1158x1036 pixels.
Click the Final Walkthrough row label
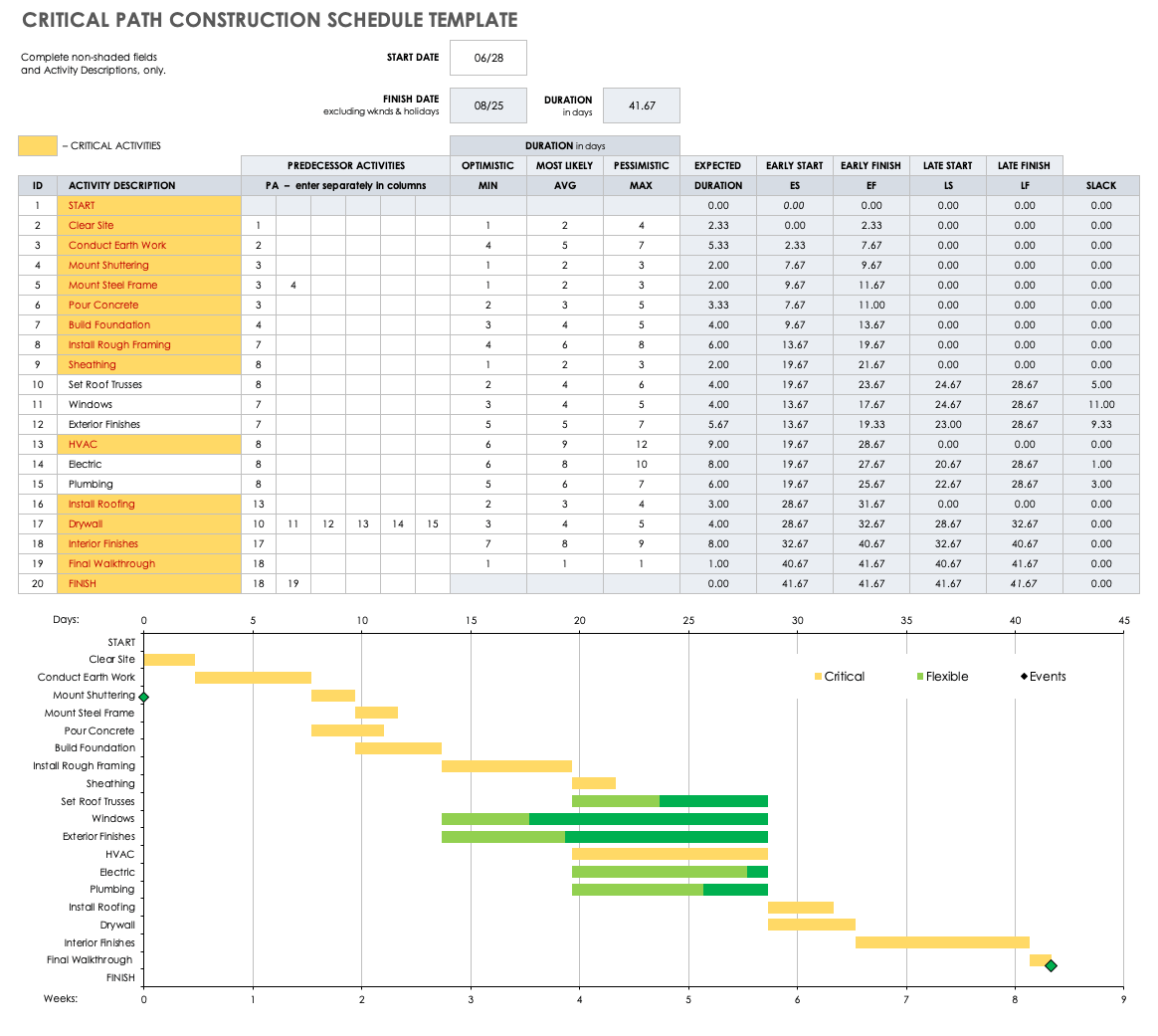coord(90,959)
